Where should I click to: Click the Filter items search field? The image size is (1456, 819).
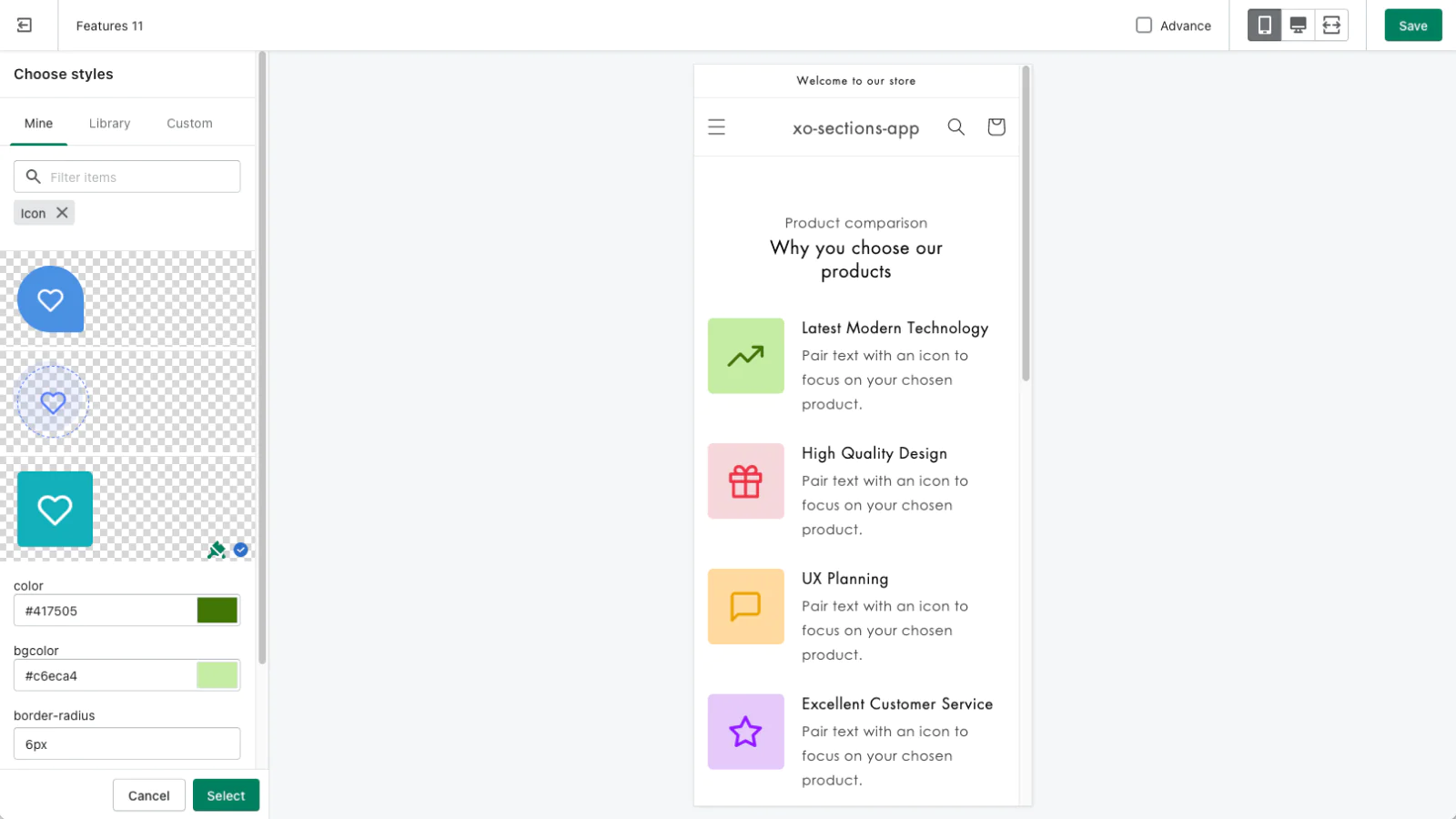coord(126,177)
